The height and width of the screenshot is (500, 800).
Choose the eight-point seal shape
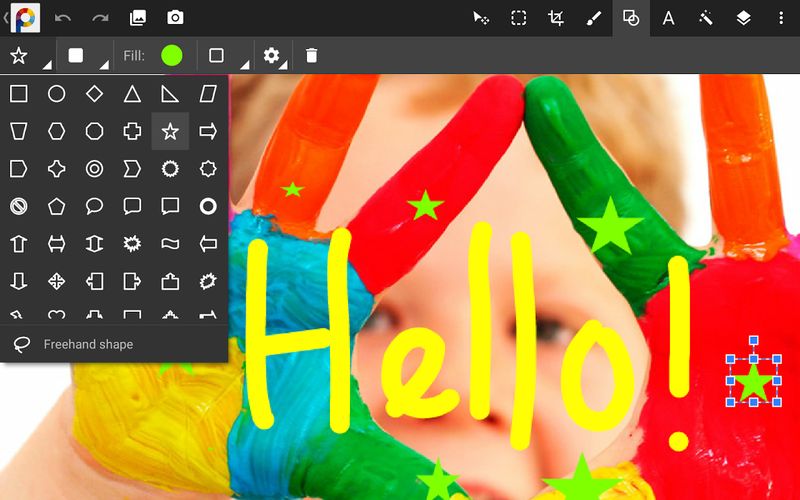[208, 169]
